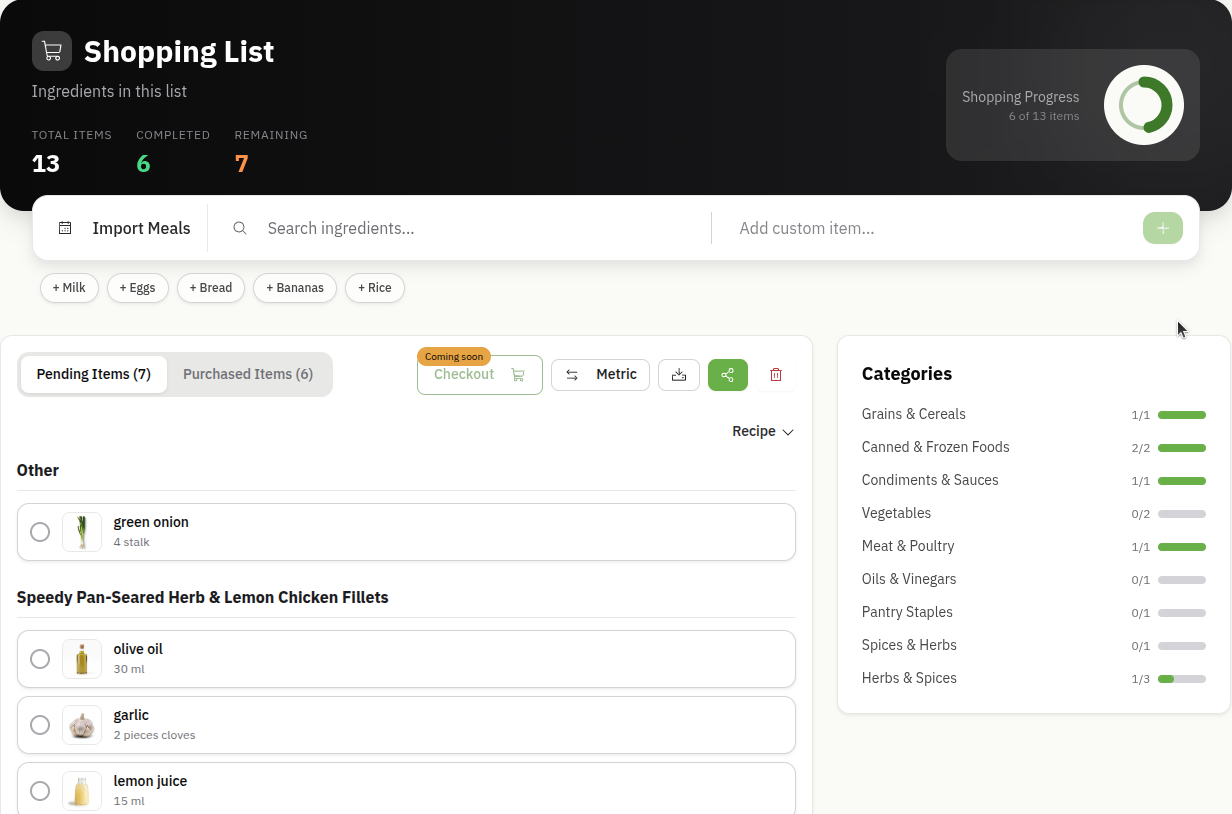Add Bread quick suggestion chip

point(211,288)
